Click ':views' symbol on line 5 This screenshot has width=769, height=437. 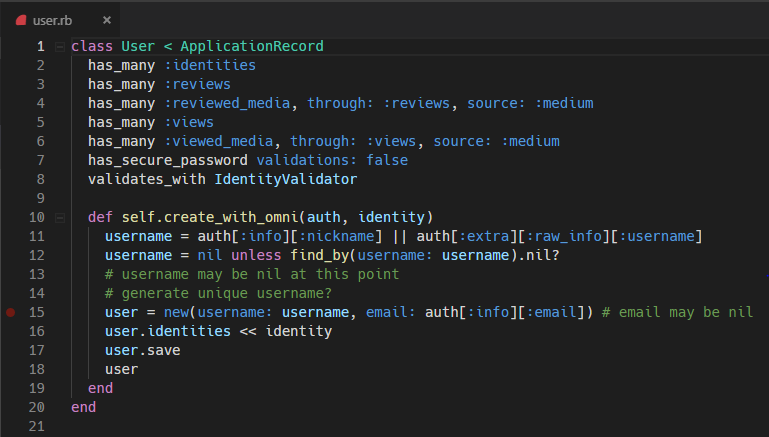(x=189, y=122)
